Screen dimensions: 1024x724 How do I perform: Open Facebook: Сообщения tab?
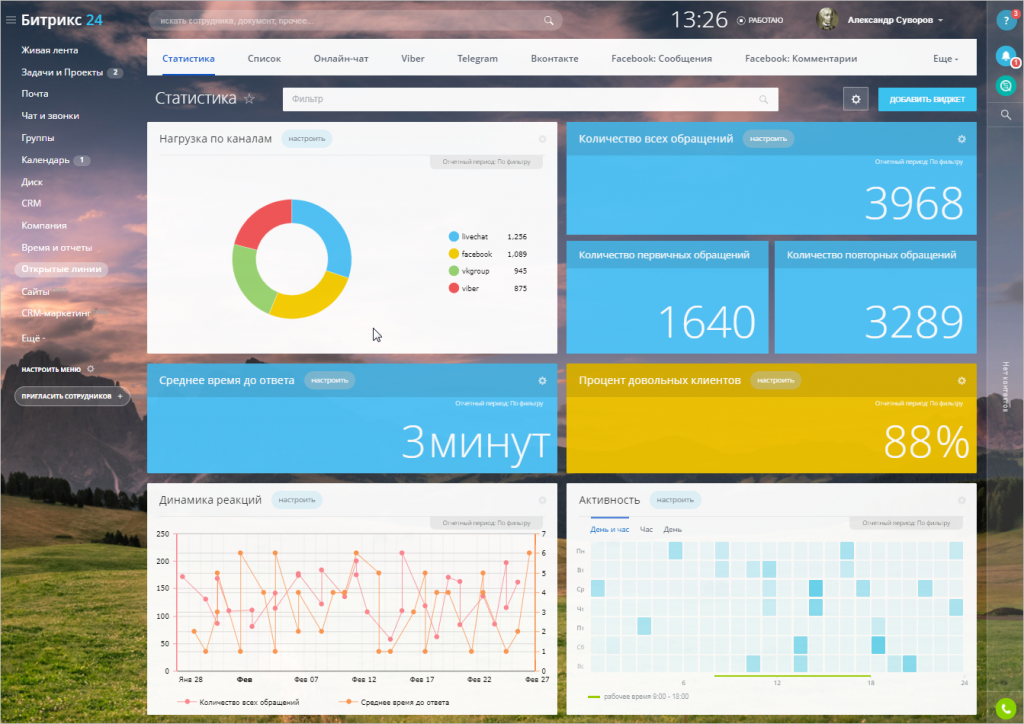662,58
